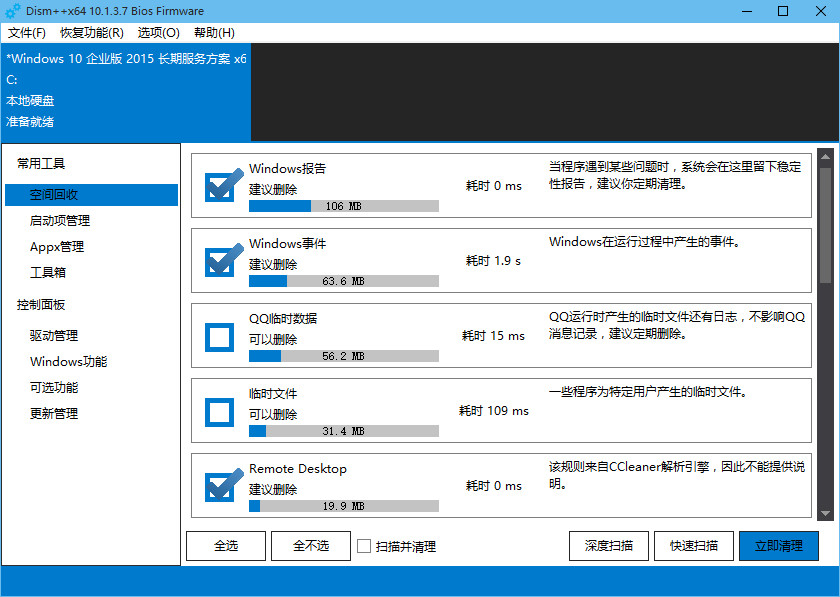Open the 恢复功能(R) menu
840x597 pixels.
pos(92,33)
